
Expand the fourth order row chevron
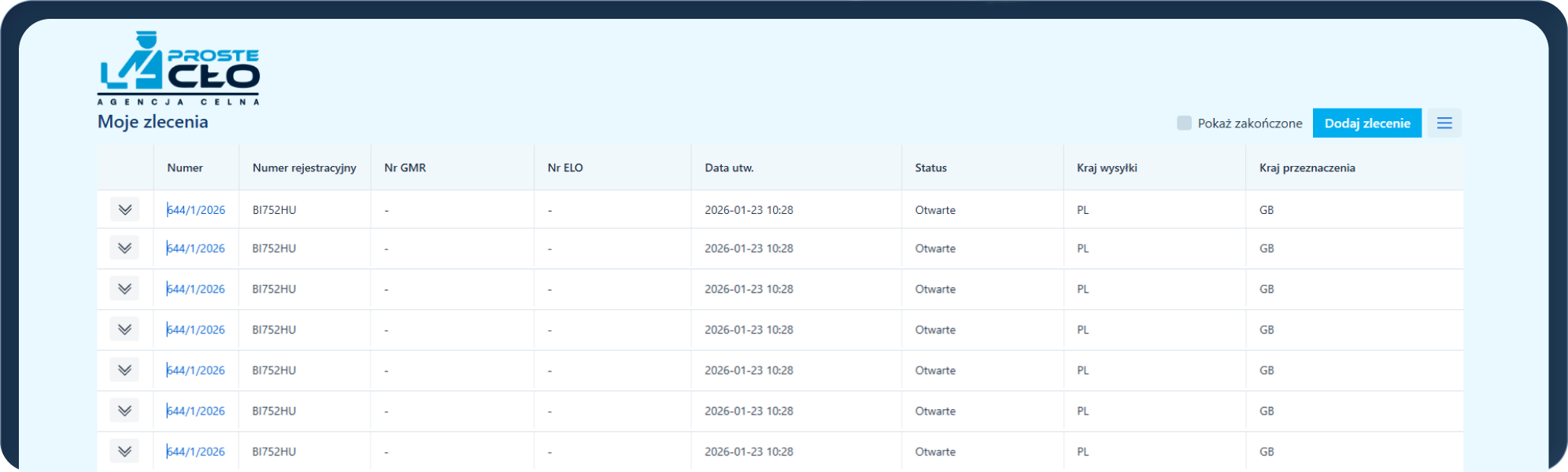pyautogui.click(x=124, y=330)
